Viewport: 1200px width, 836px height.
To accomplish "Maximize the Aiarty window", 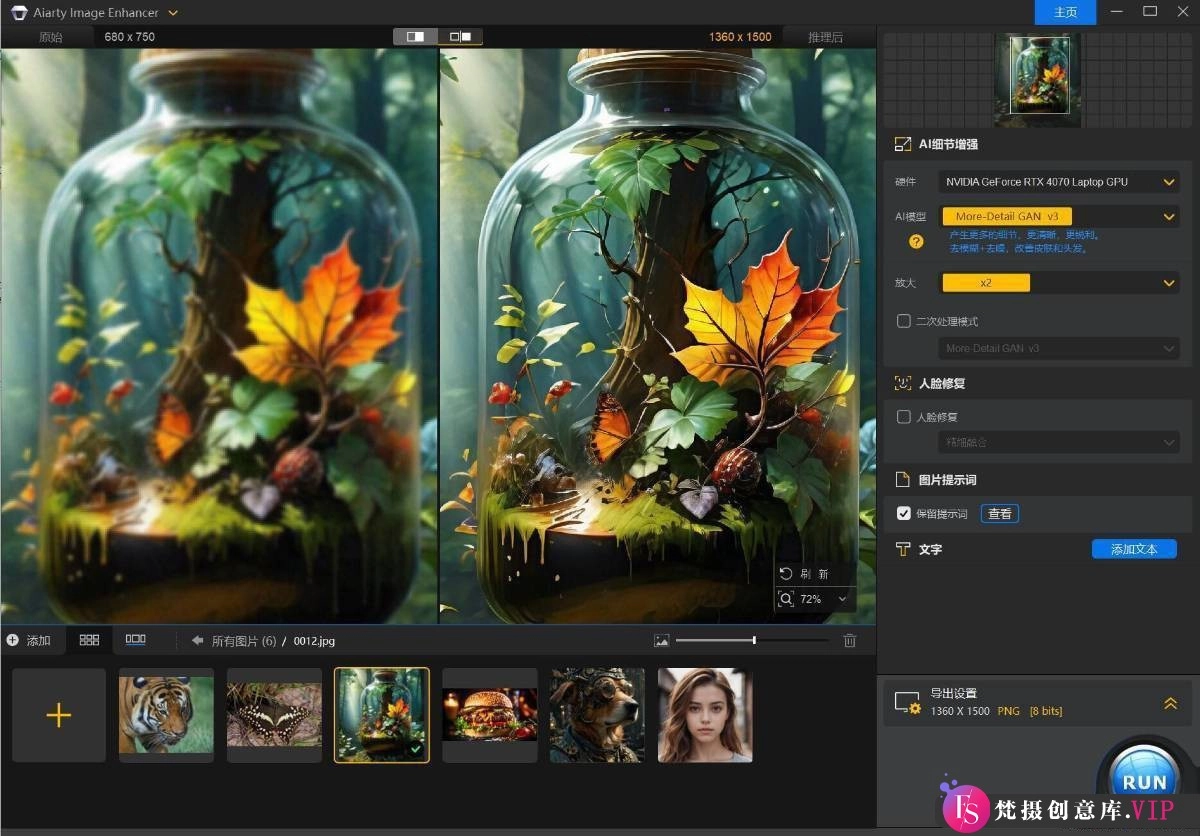I will pos(1150,12).
